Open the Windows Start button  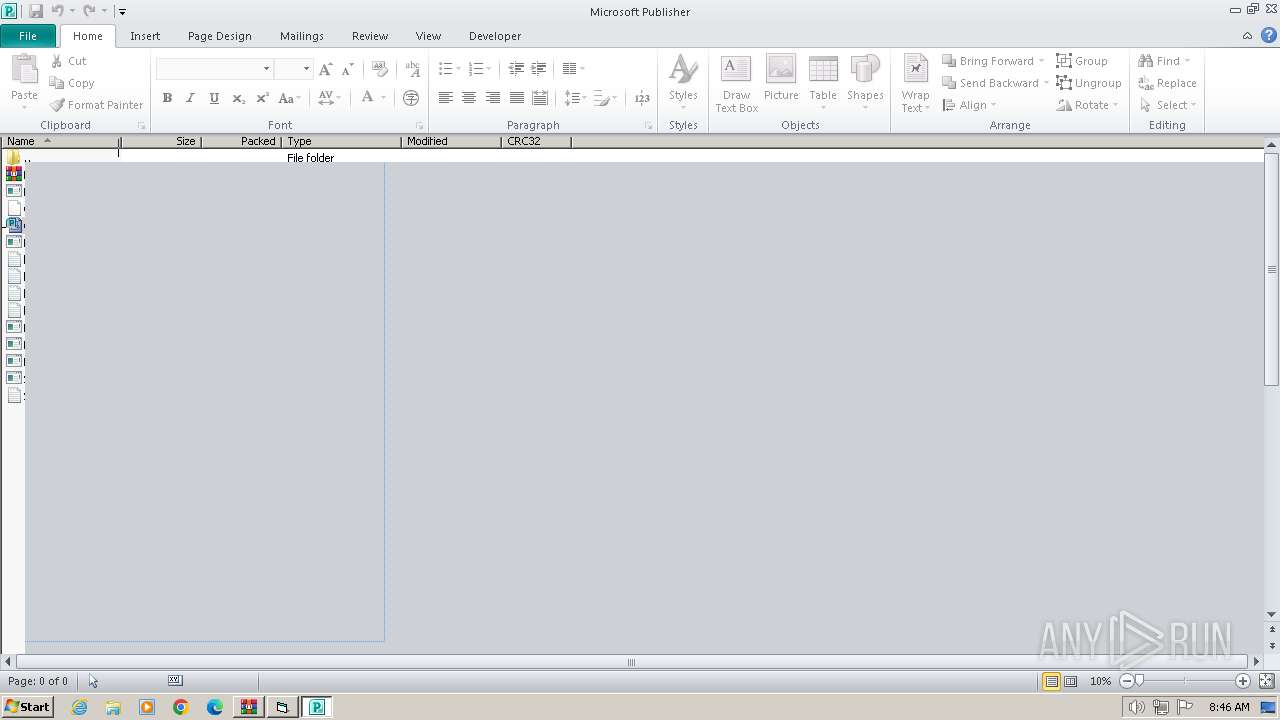27,707
